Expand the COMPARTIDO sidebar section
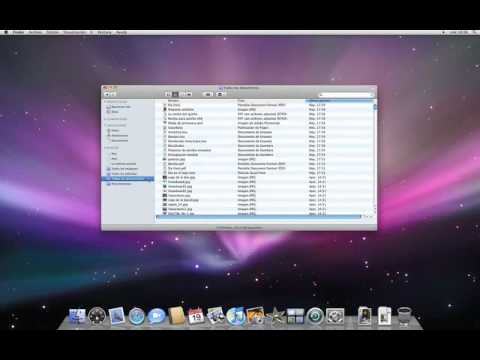The image size is (480, 360). 115,119
